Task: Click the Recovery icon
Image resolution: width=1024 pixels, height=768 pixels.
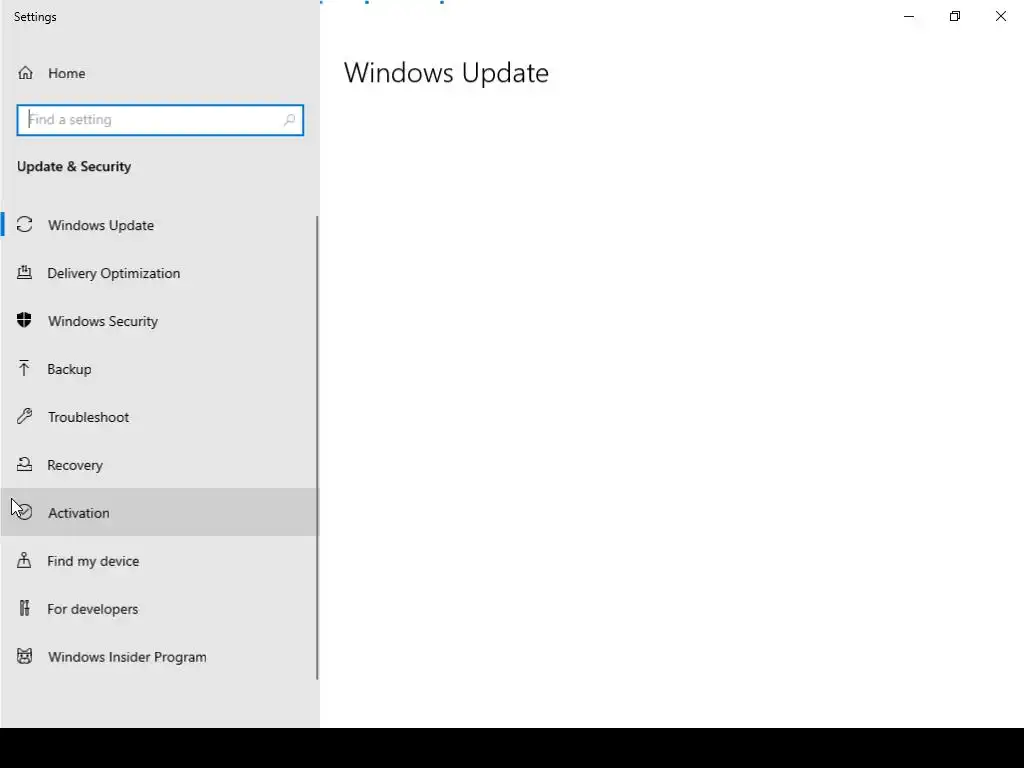Action: (24, 464)
